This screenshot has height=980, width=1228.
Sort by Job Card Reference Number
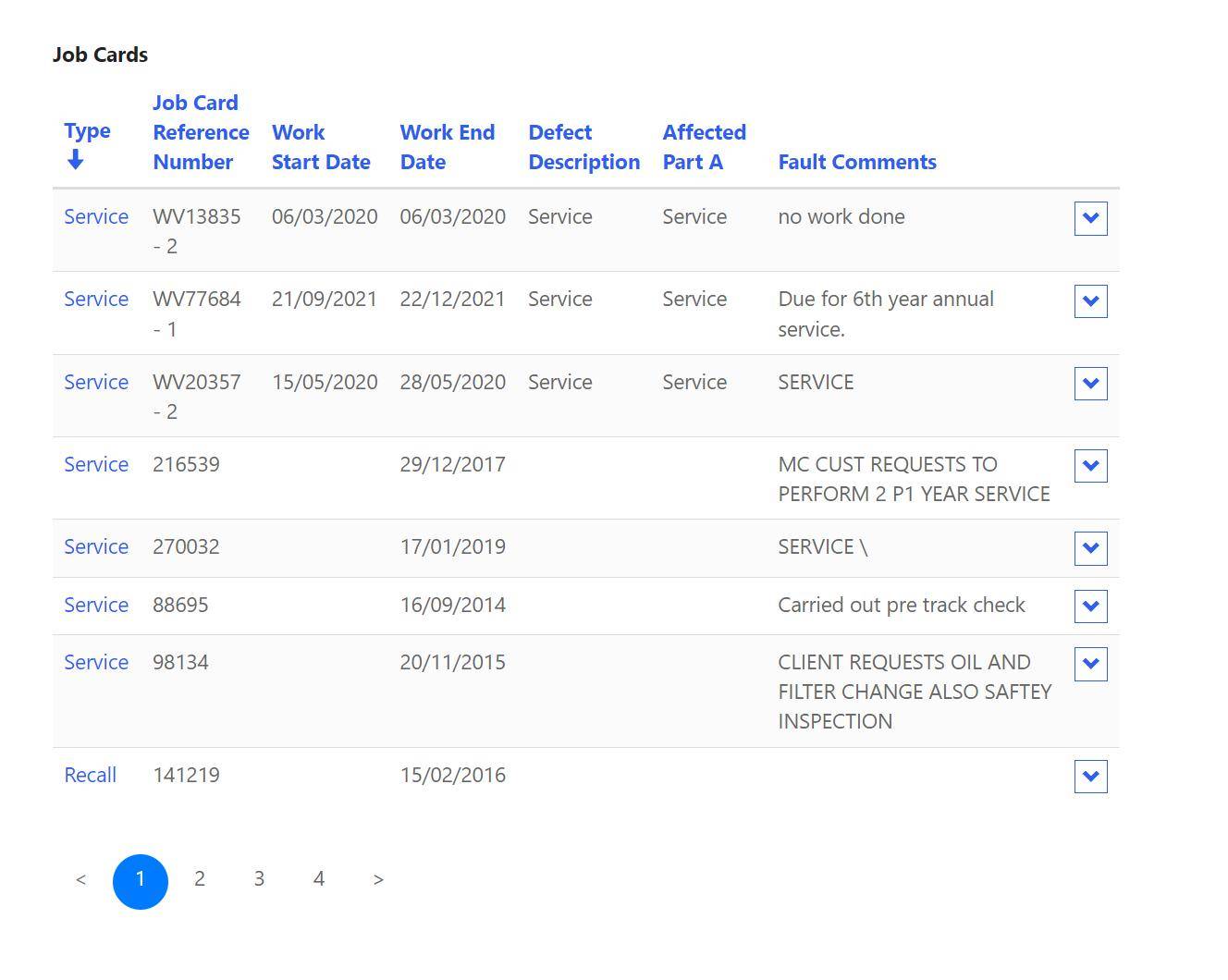click(201, 132)
